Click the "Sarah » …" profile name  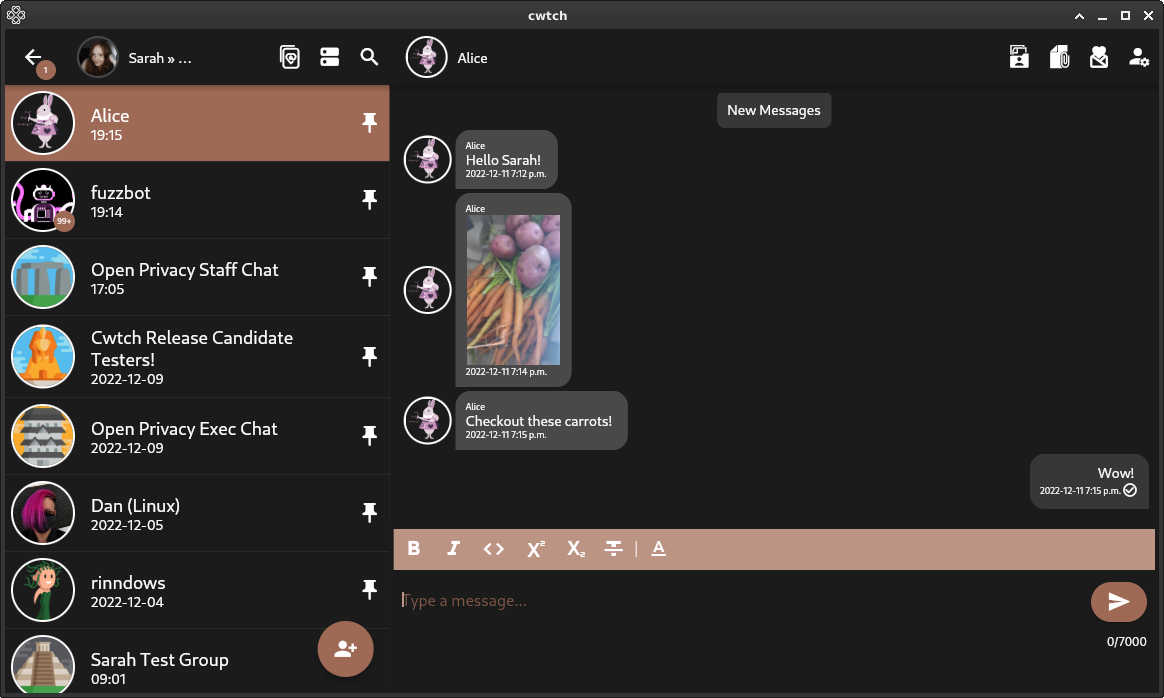click(160, 58)
